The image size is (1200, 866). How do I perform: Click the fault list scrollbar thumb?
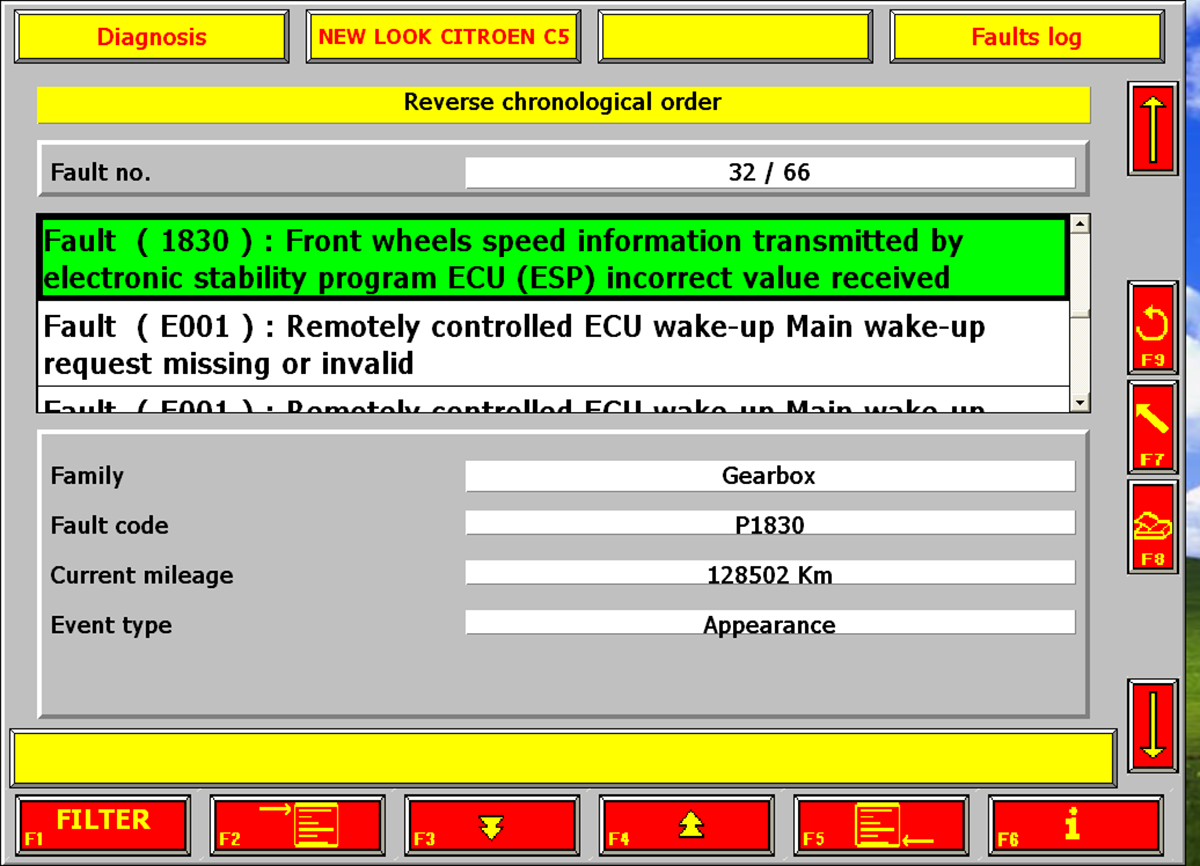point(1080,276)
